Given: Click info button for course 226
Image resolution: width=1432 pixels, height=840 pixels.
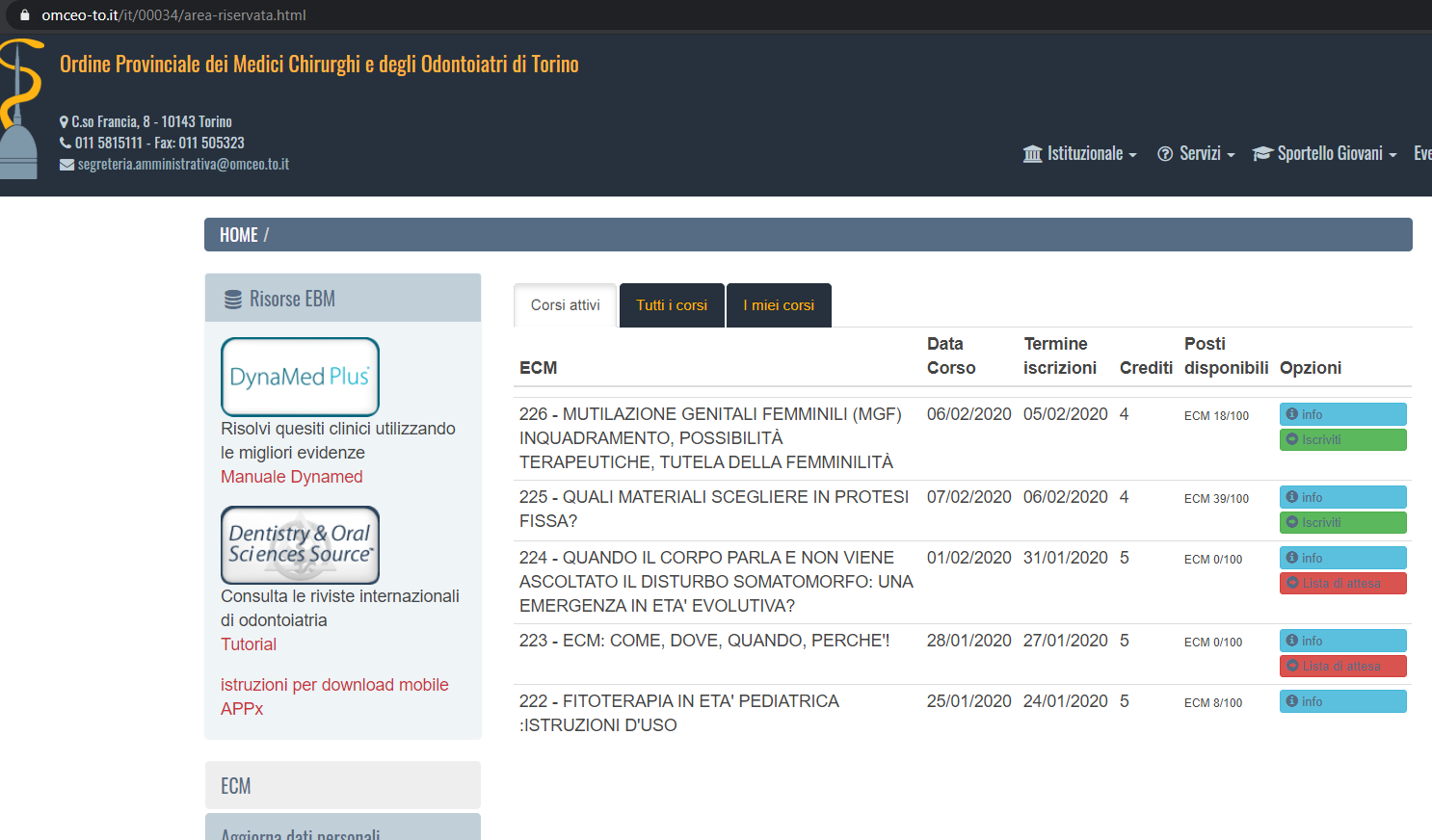Looking at the screenshot, I should [1342, 414].
